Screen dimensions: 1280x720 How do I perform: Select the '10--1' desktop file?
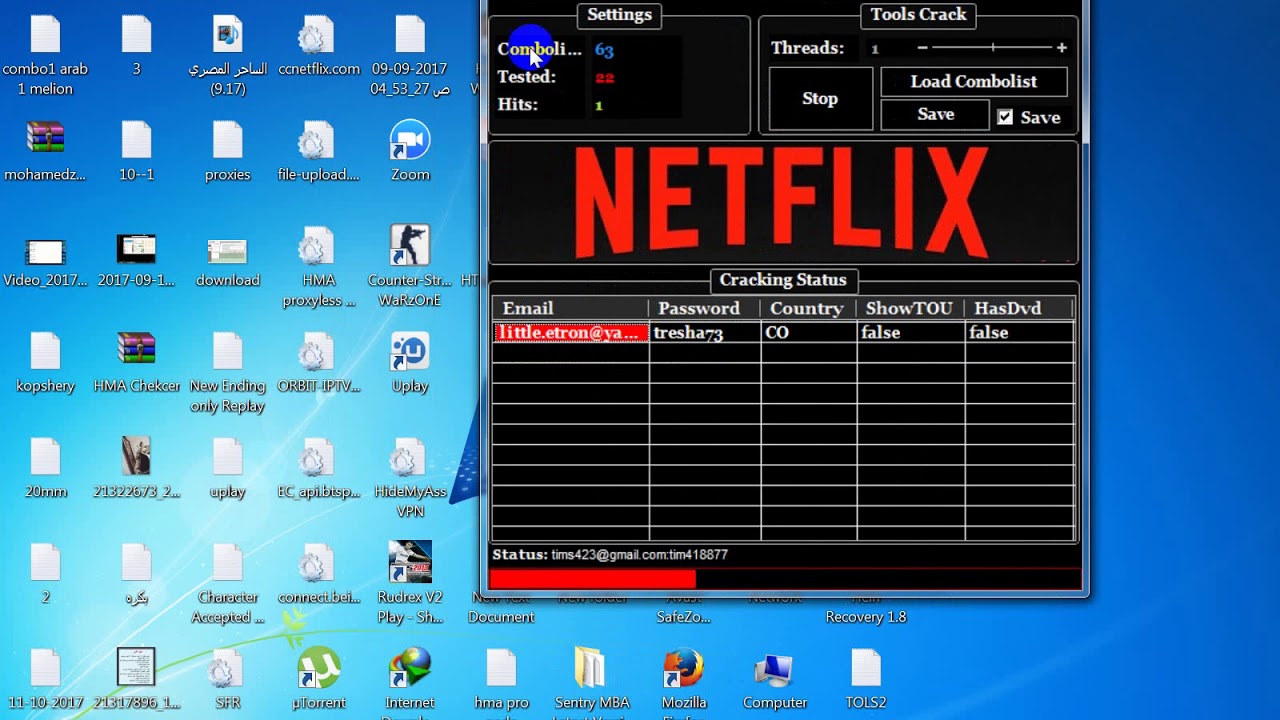[136, 151]
